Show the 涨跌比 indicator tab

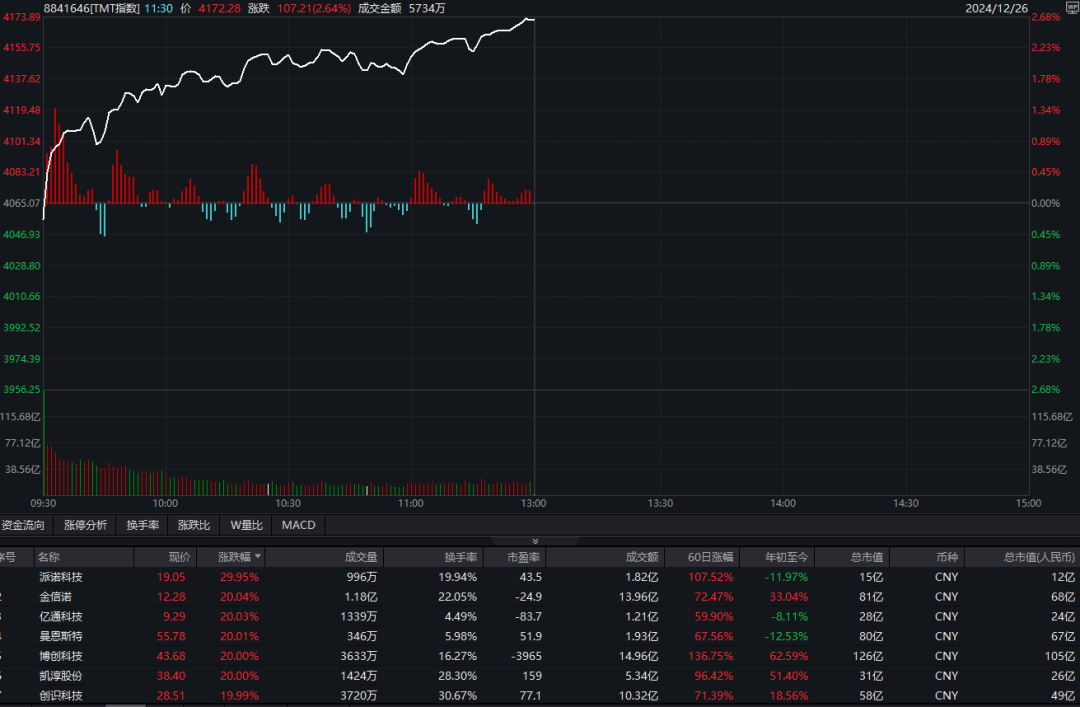point(194,525)
